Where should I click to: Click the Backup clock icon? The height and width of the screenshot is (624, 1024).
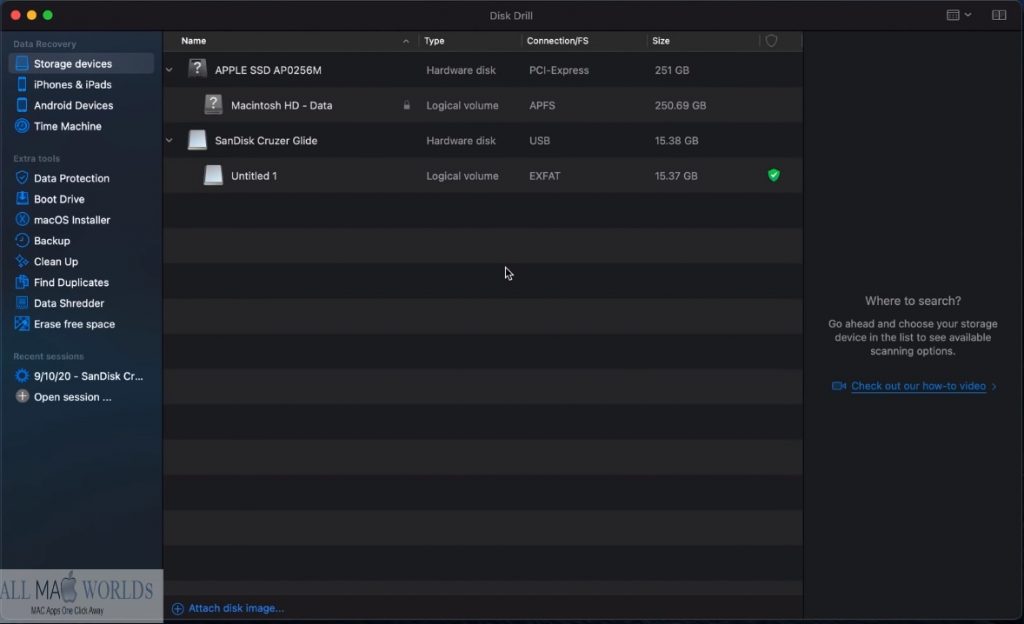(22, 240)
